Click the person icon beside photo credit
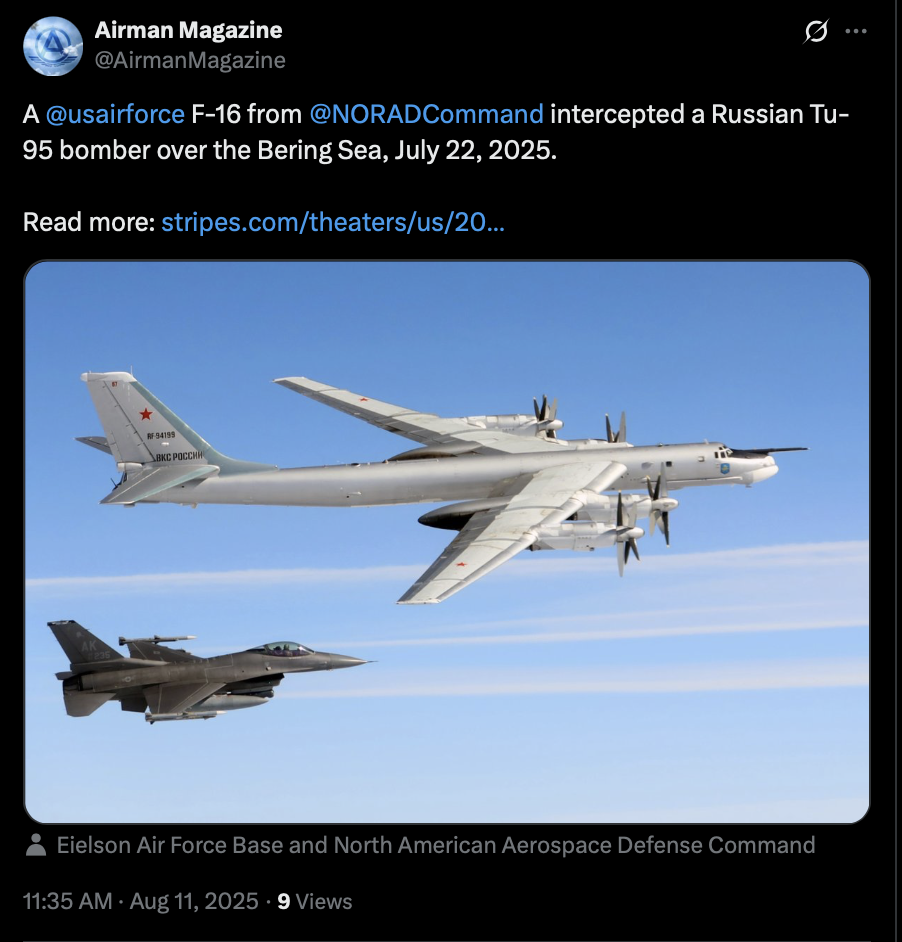 pyautogui.click(x=37, y=845)
